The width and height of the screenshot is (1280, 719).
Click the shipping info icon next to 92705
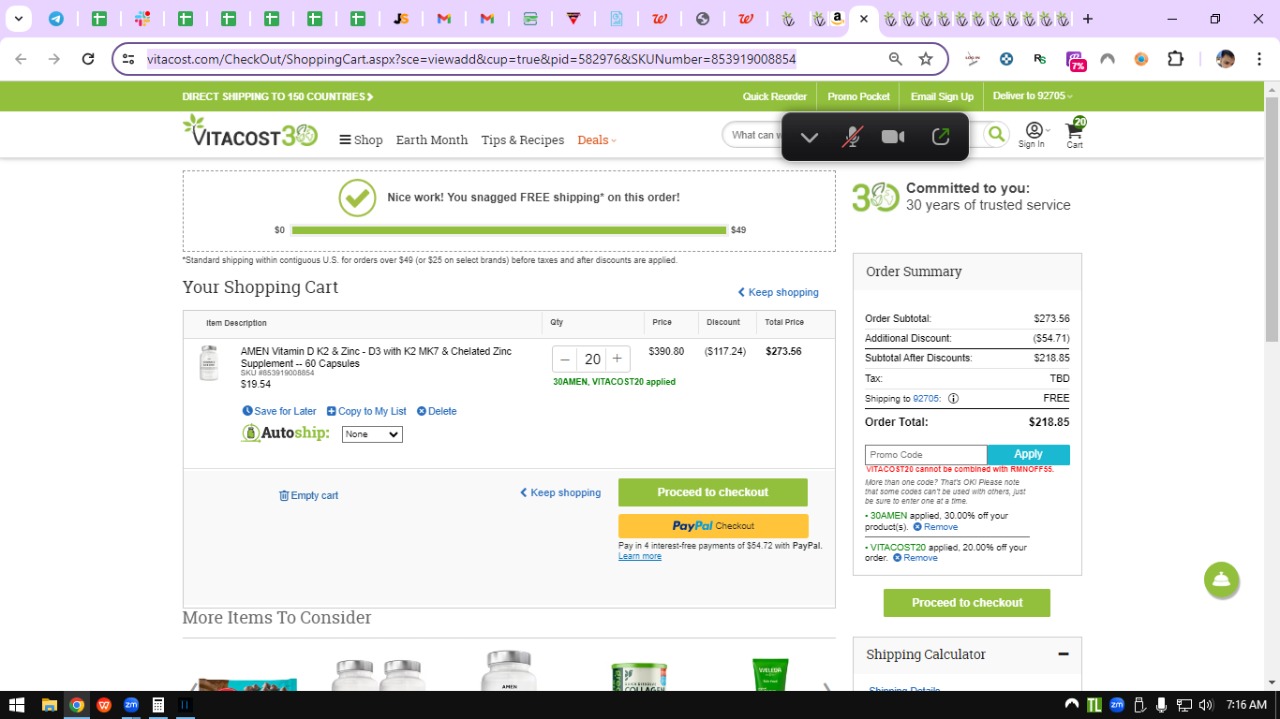click(953, 398)
